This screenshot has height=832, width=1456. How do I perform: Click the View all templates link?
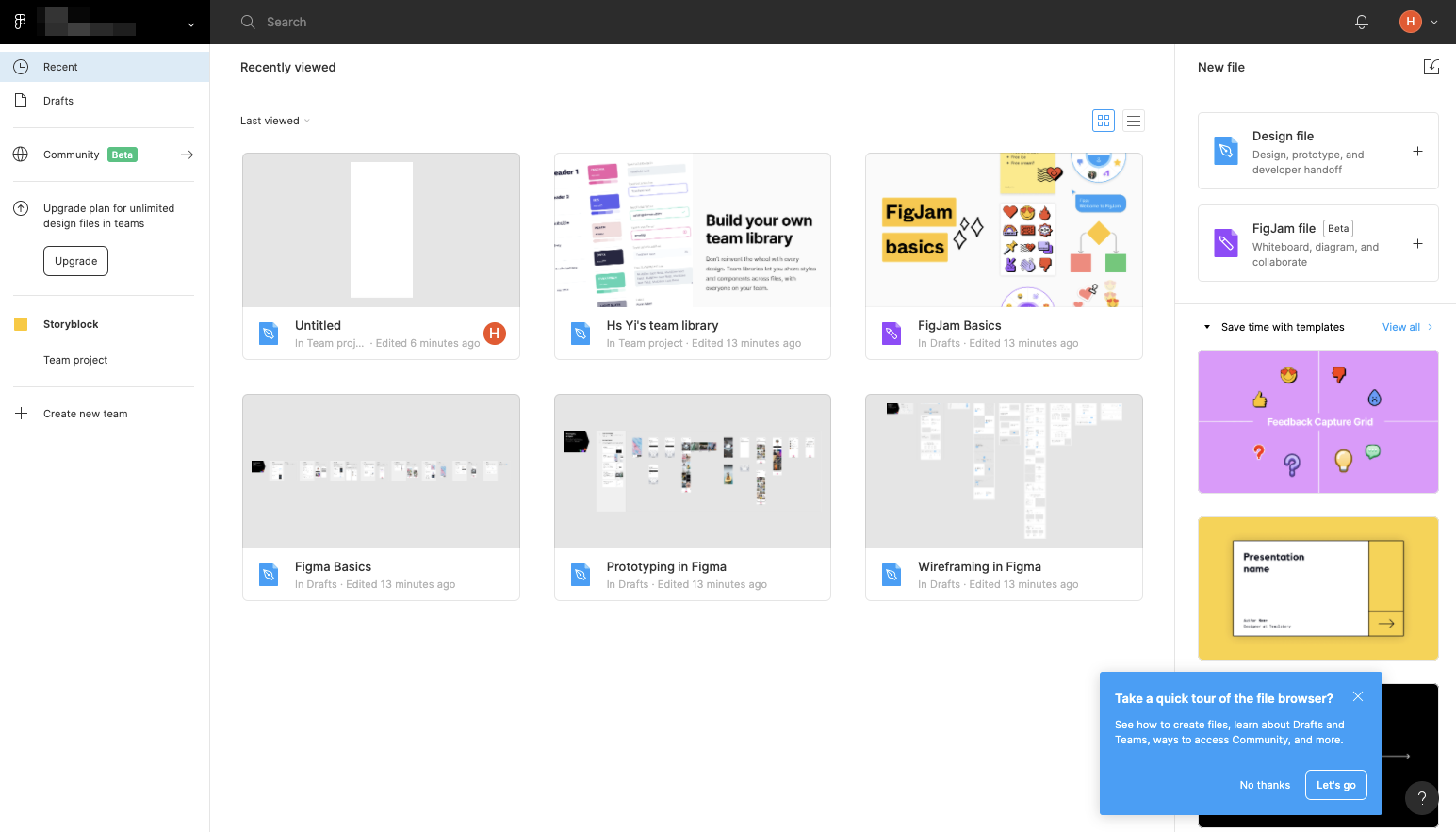1407,327
